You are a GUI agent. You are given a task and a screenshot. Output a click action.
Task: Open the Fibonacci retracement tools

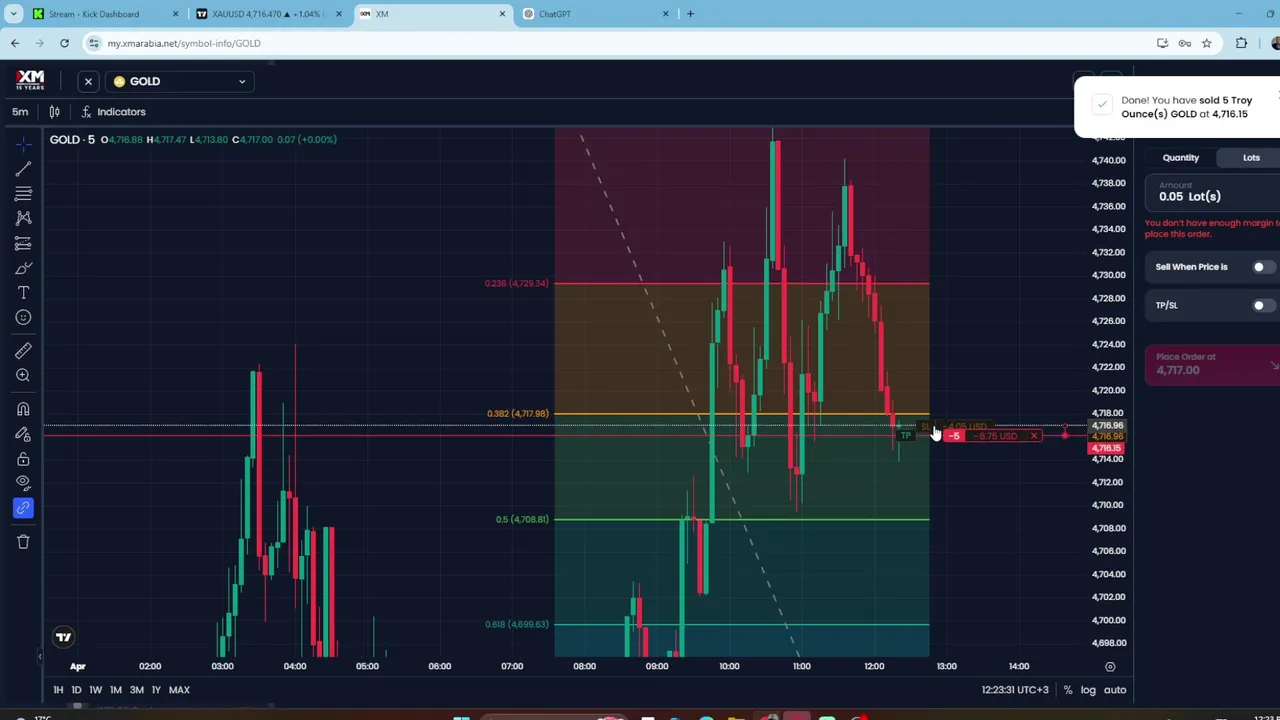(23, 193)
